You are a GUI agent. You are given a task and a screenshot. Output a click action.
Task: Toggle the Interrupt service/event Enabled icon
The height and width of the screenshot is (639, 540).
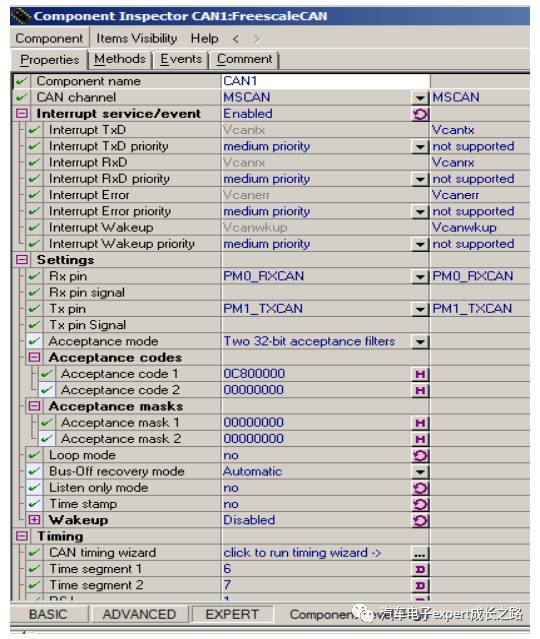coord(420,114)
